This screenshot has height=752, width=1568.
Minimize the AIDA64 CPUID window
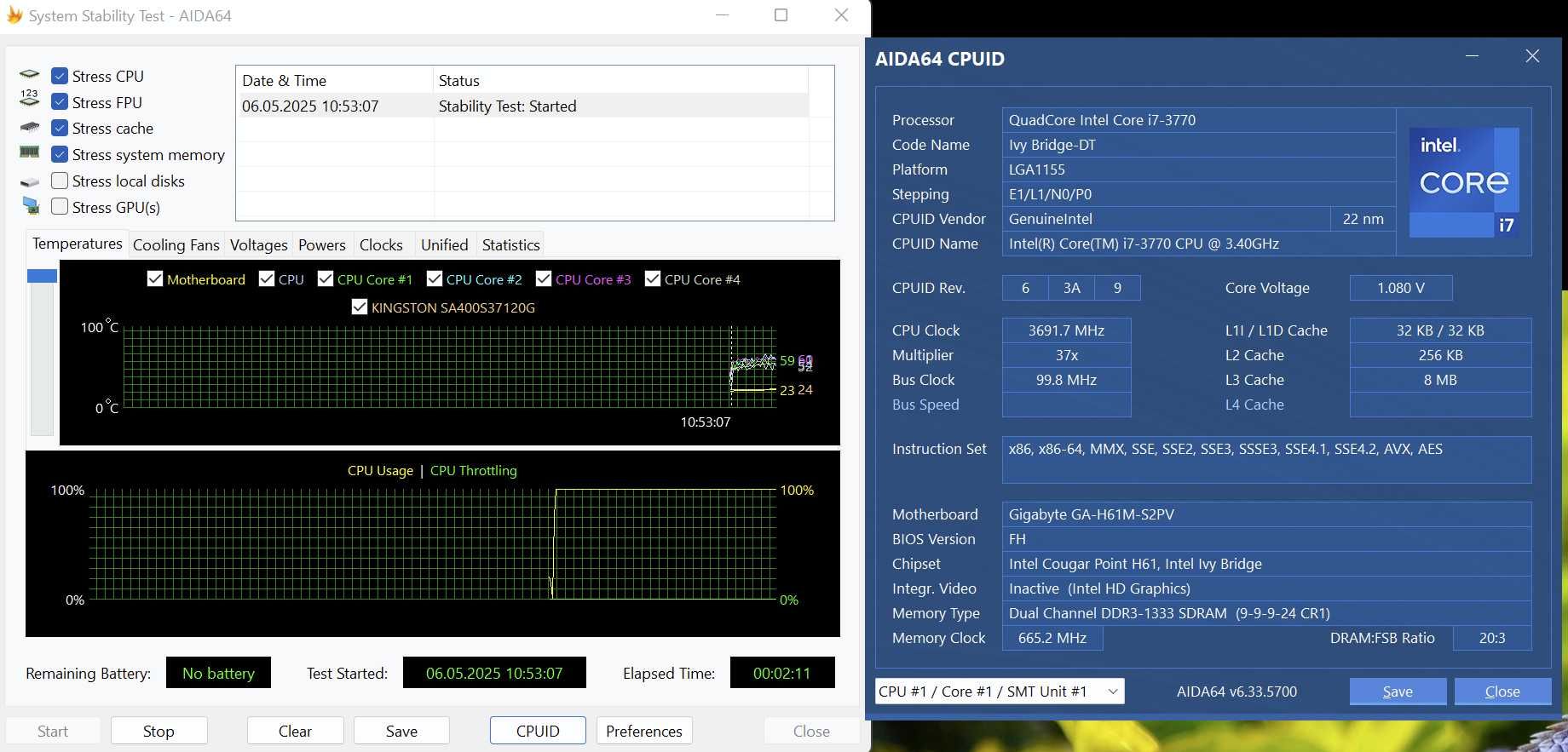1472,56
